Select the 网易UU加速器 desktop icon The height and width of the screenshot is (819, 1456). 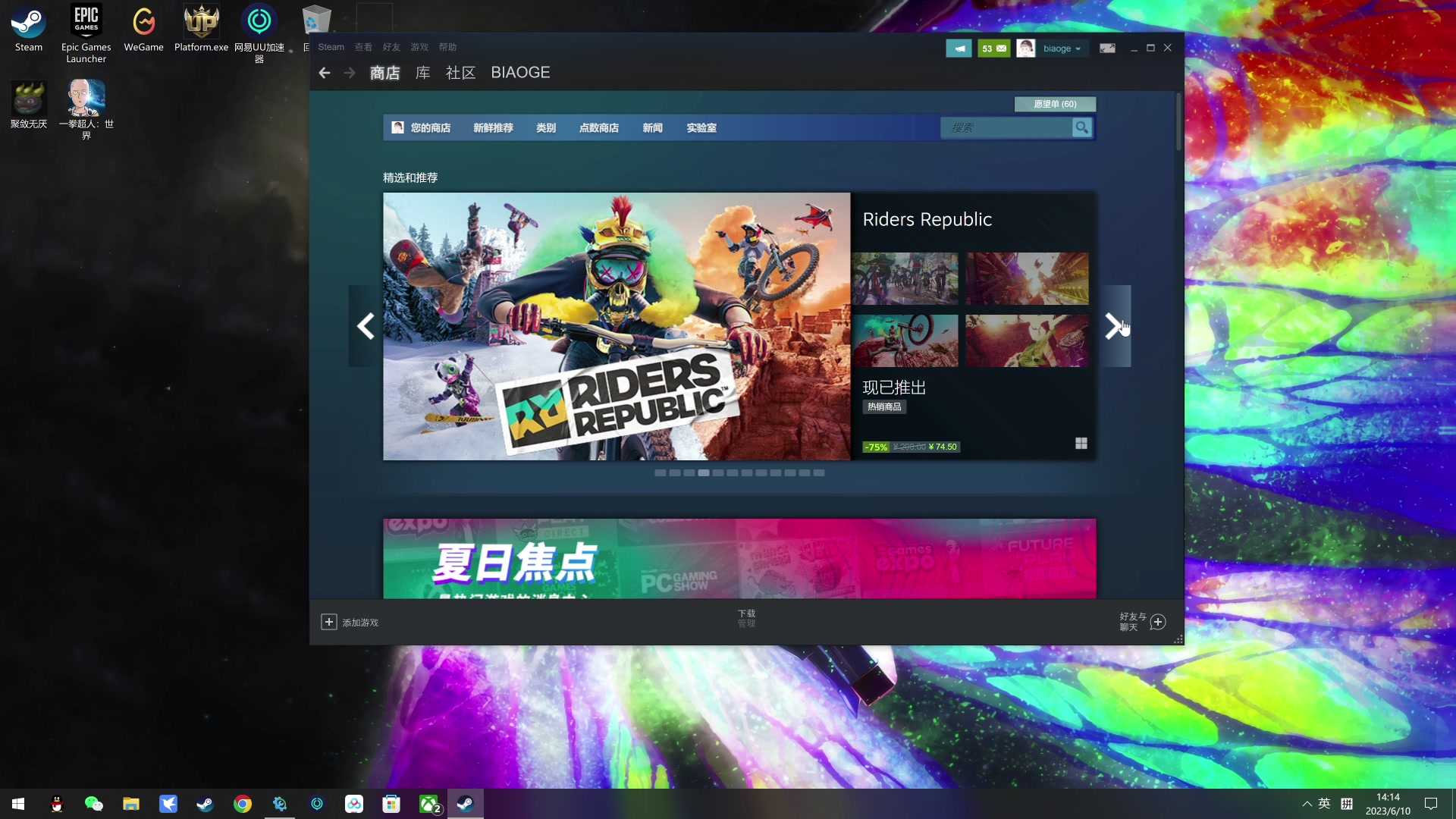point(259,34)
